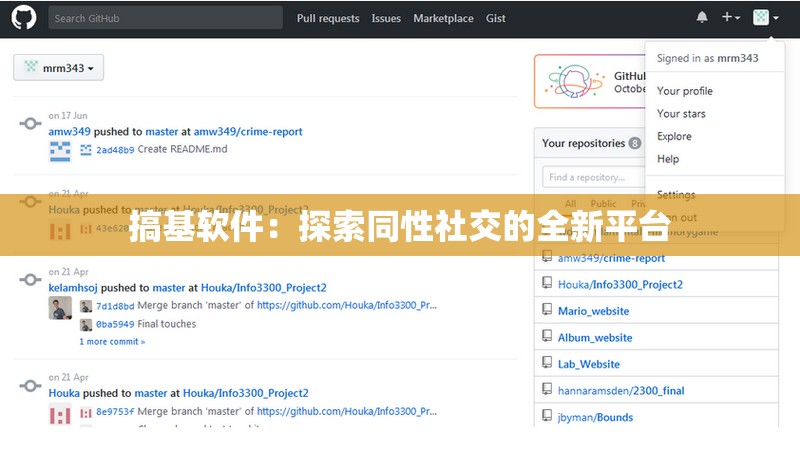Expand the mrm343 account switcher
Screen dimensions: 800x451
pos(58,68)
